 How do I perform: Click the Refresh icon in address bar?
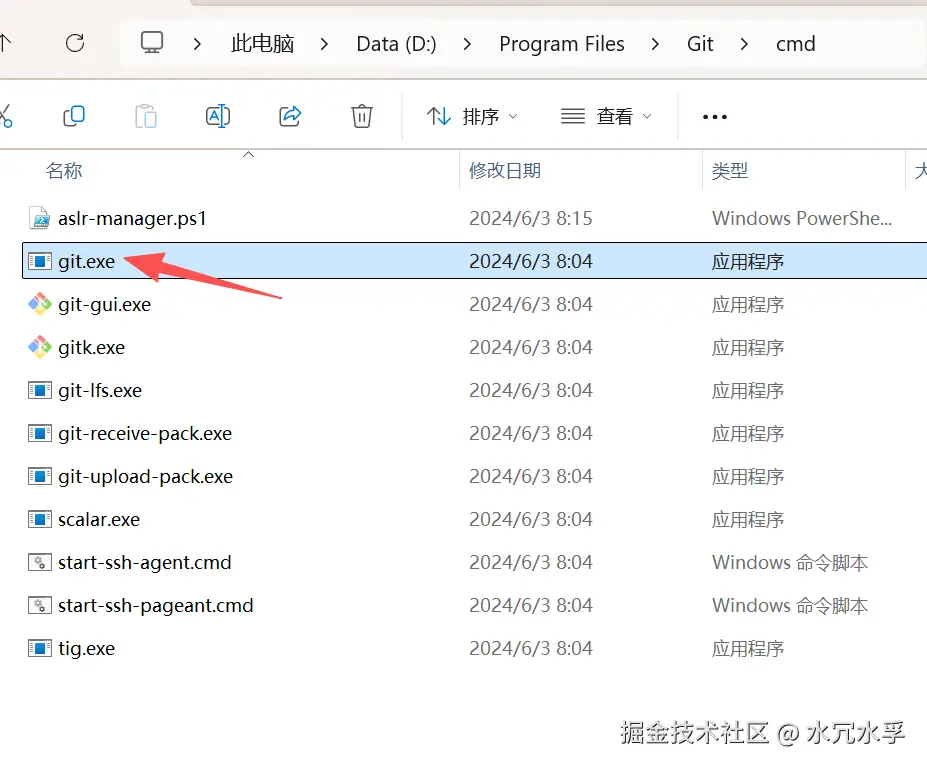click(x=75, y=43)
